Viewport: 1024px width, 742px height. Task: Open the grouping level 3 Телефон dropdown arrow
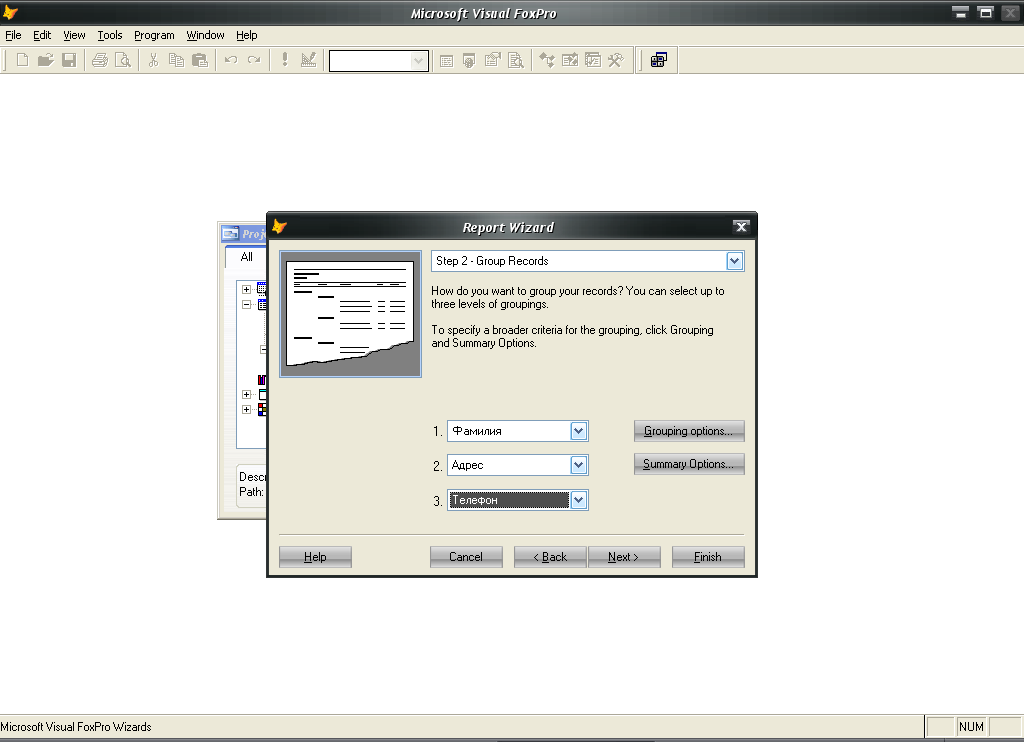click(579, 500)
